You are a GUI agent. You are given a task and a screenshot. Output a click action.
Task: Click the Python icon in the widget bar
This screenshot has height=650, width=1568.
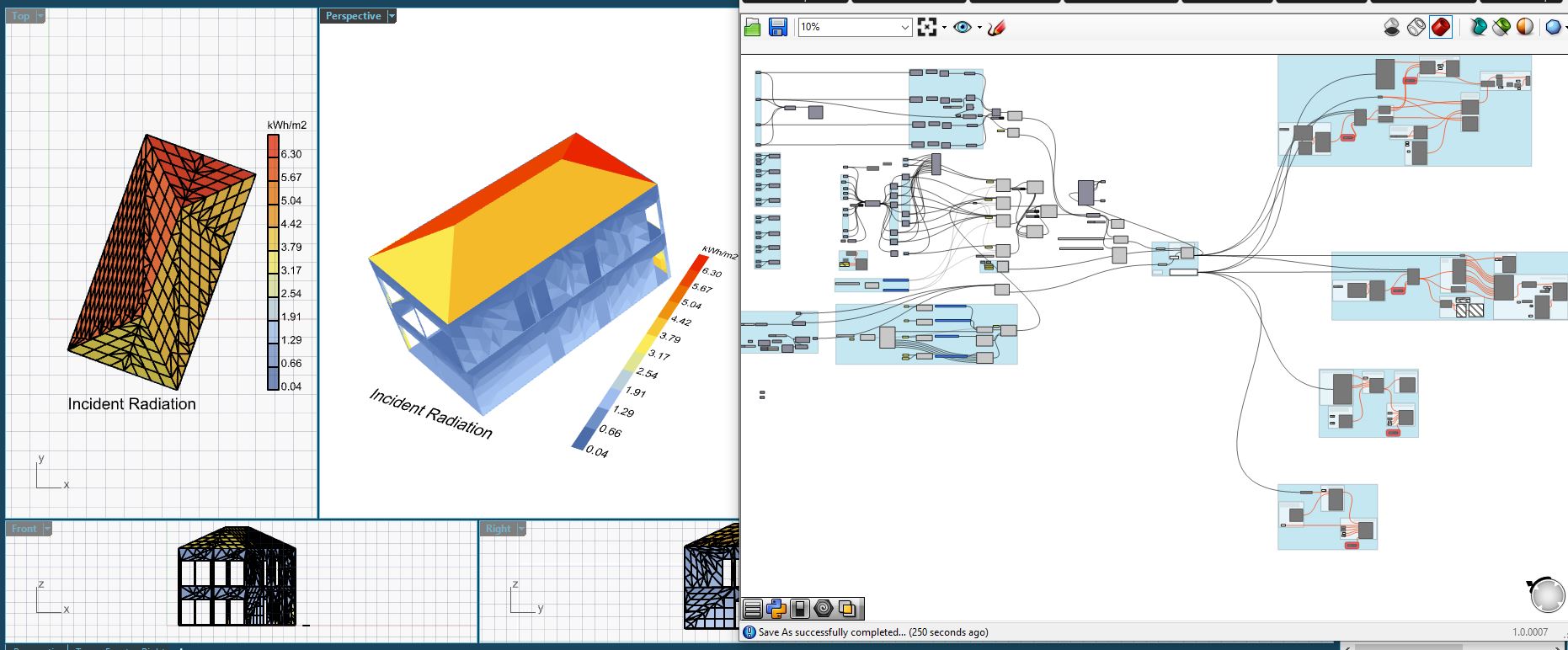776,609
